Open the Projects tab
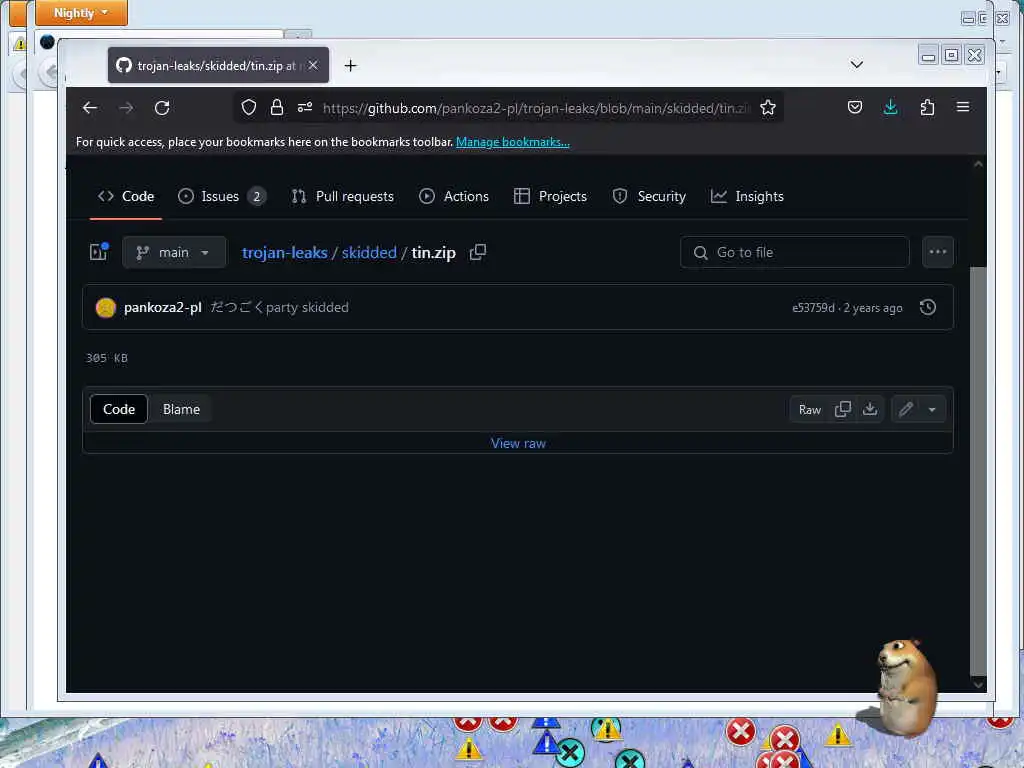The height and width of the screenshot is (768, 1024). point(551,196)
